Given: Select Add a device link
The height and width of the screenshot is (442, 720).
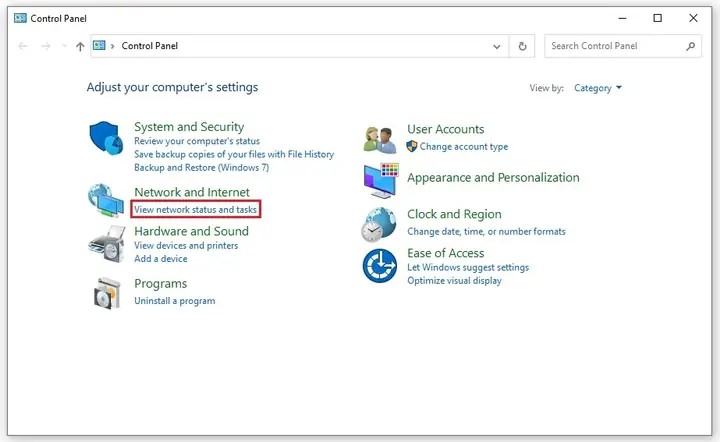Looking at the screenshot, I should point(161,259).
